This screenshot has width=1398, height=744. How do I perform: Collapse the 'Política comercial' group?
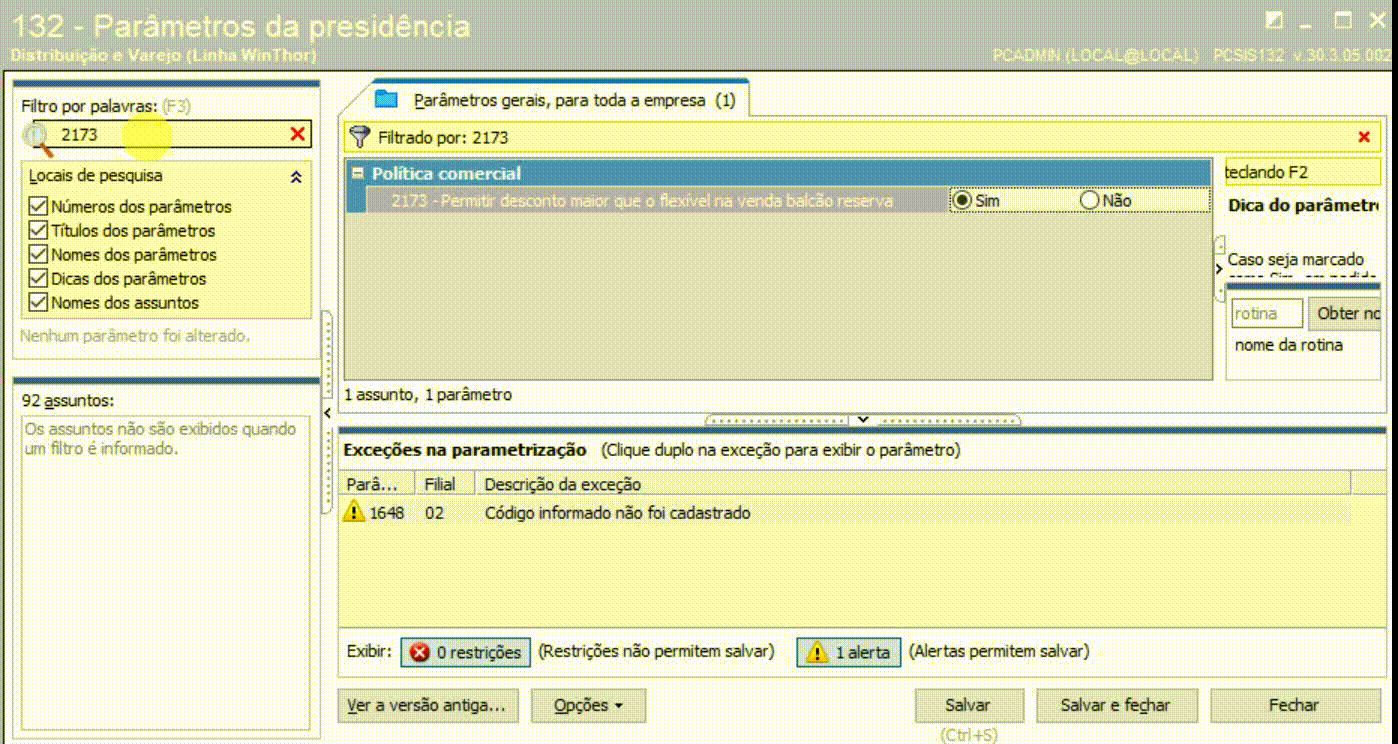357,173
